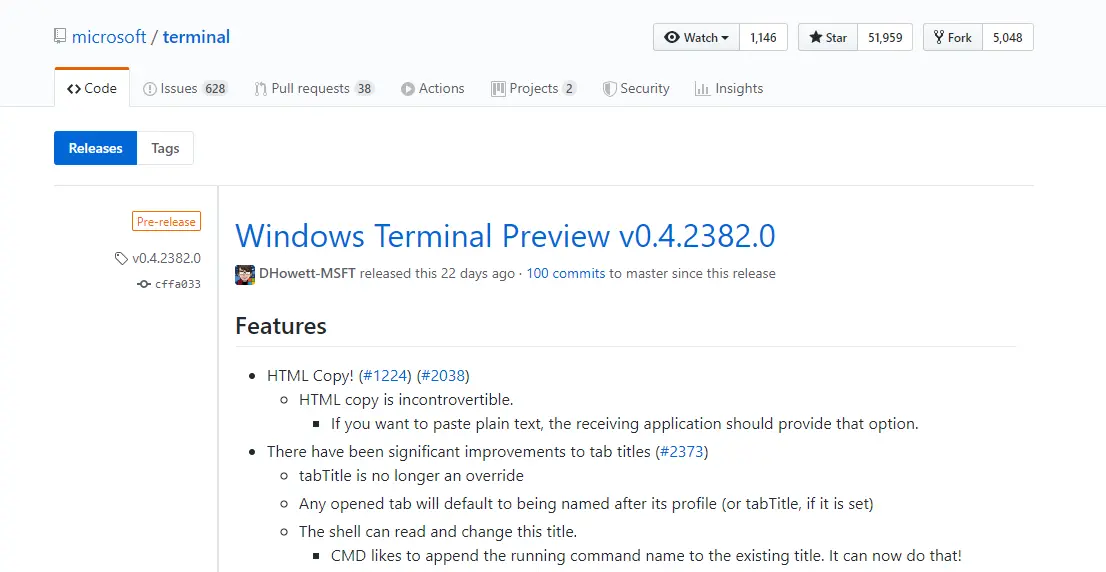1106x572 pixels.
Task: Click the Security tab shield icon
Action: 609,89
